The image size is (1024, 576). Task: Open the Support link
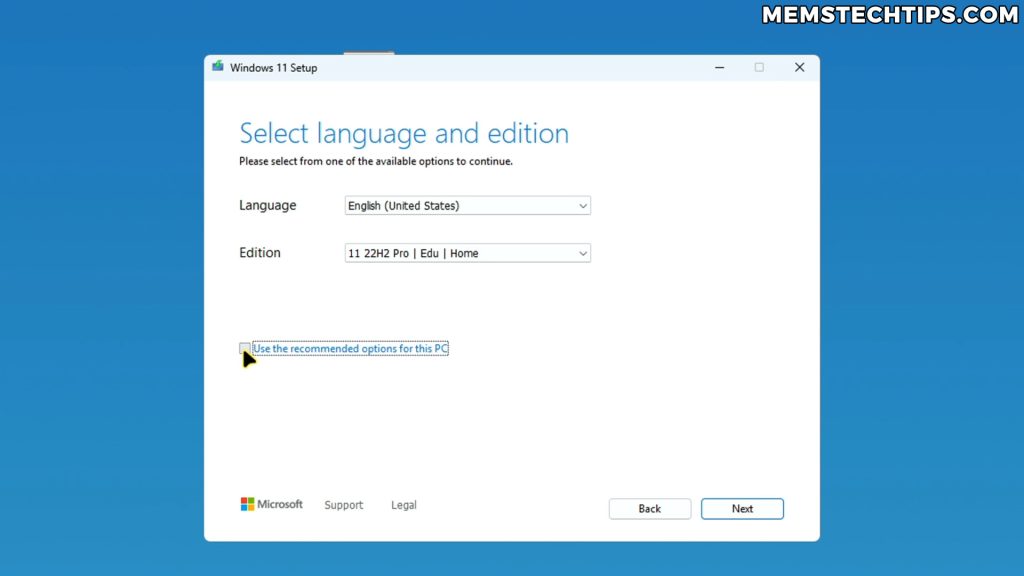(344, 505)
